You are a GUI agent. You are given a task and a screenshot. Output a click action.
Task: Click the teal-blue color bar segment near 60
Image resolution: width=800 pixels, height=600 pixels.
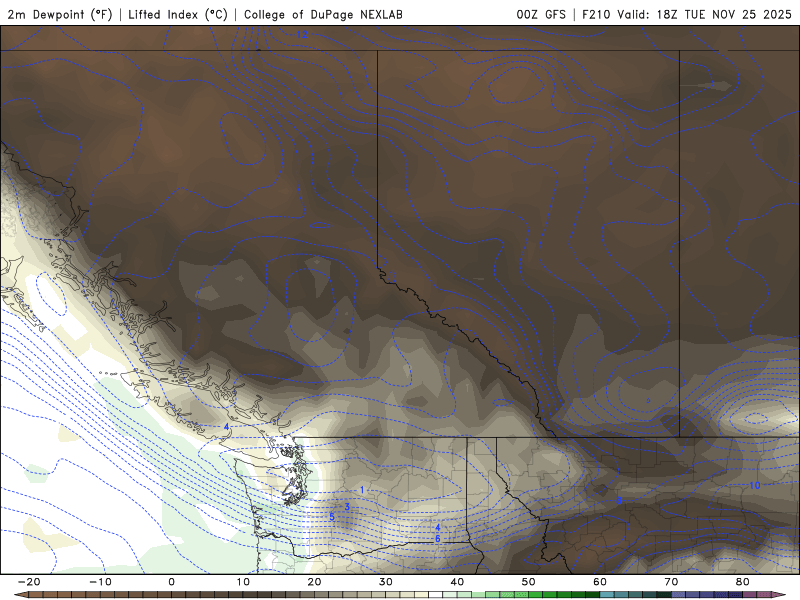607,595
